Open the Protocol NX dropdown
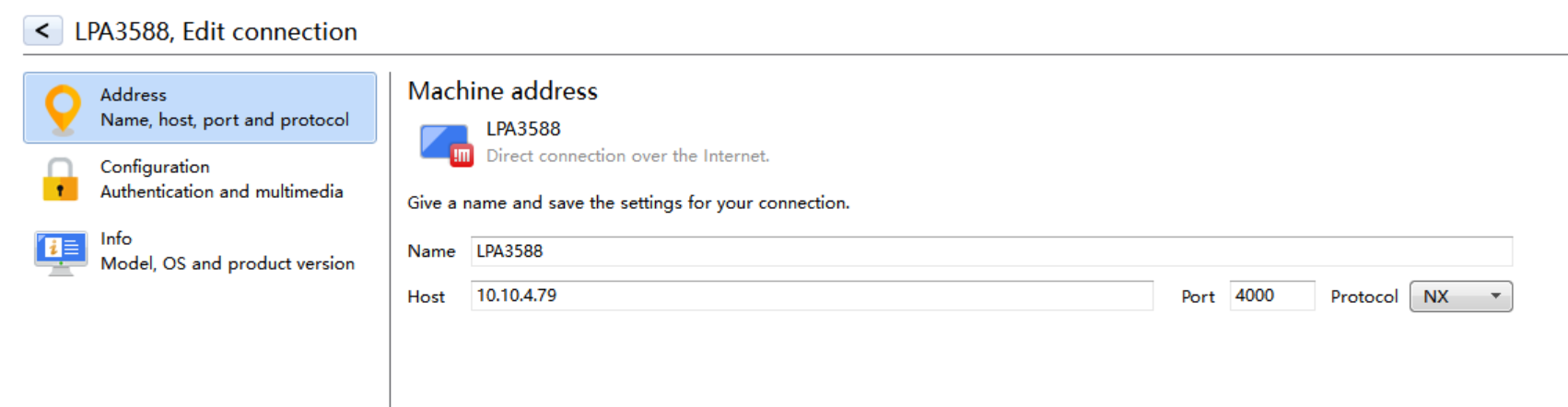Image resolution: width=1568 pixels, height=407 pixels. tap(1460, 297)
